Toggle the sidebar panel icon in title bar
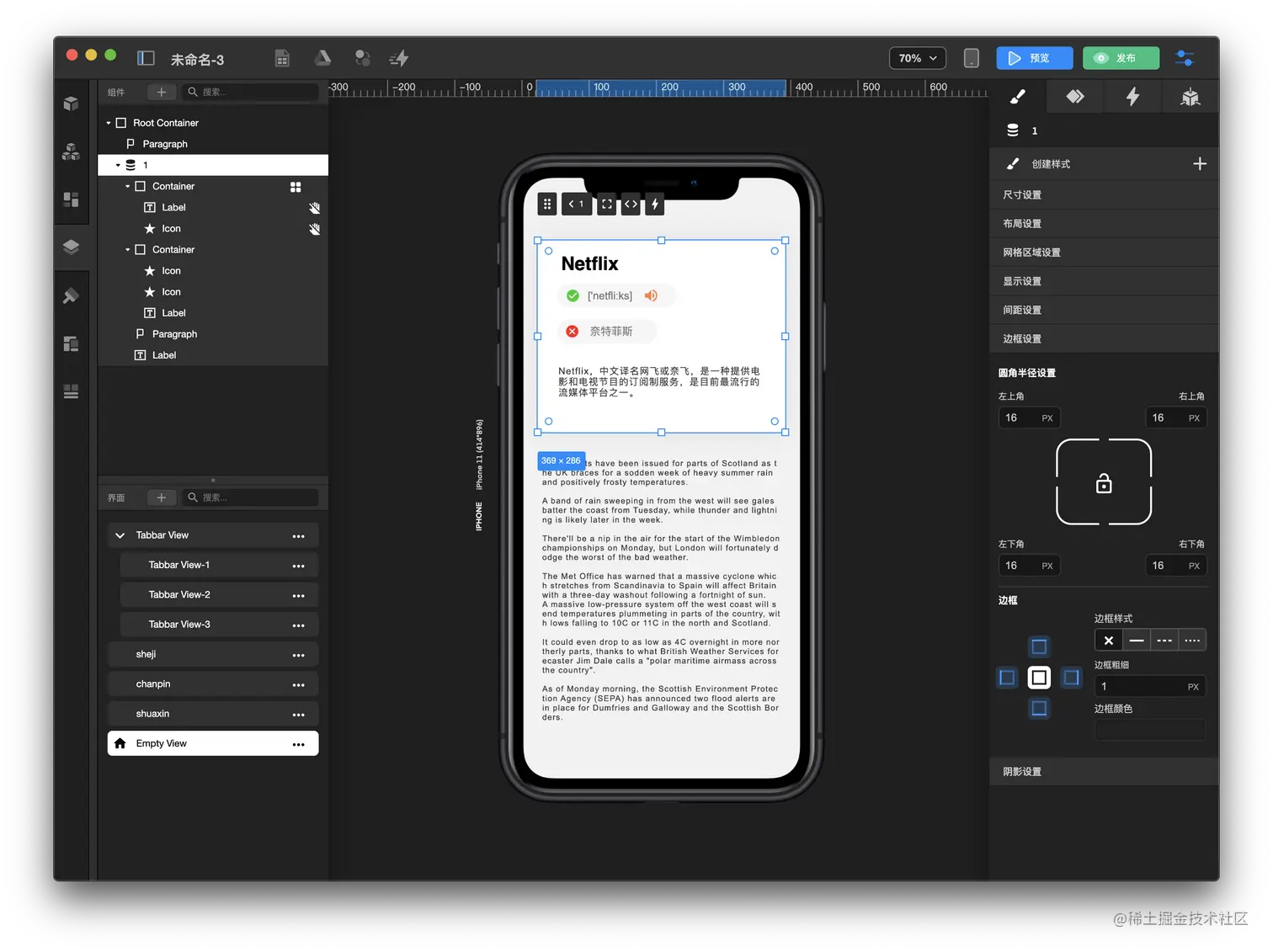Image resolution: width=1273 pixels, height=952 pixels. tap(146, 58)
